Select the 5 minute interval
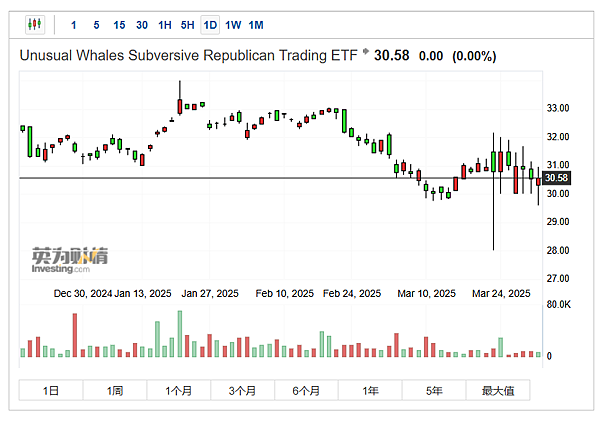 click(x=96, y=25)
